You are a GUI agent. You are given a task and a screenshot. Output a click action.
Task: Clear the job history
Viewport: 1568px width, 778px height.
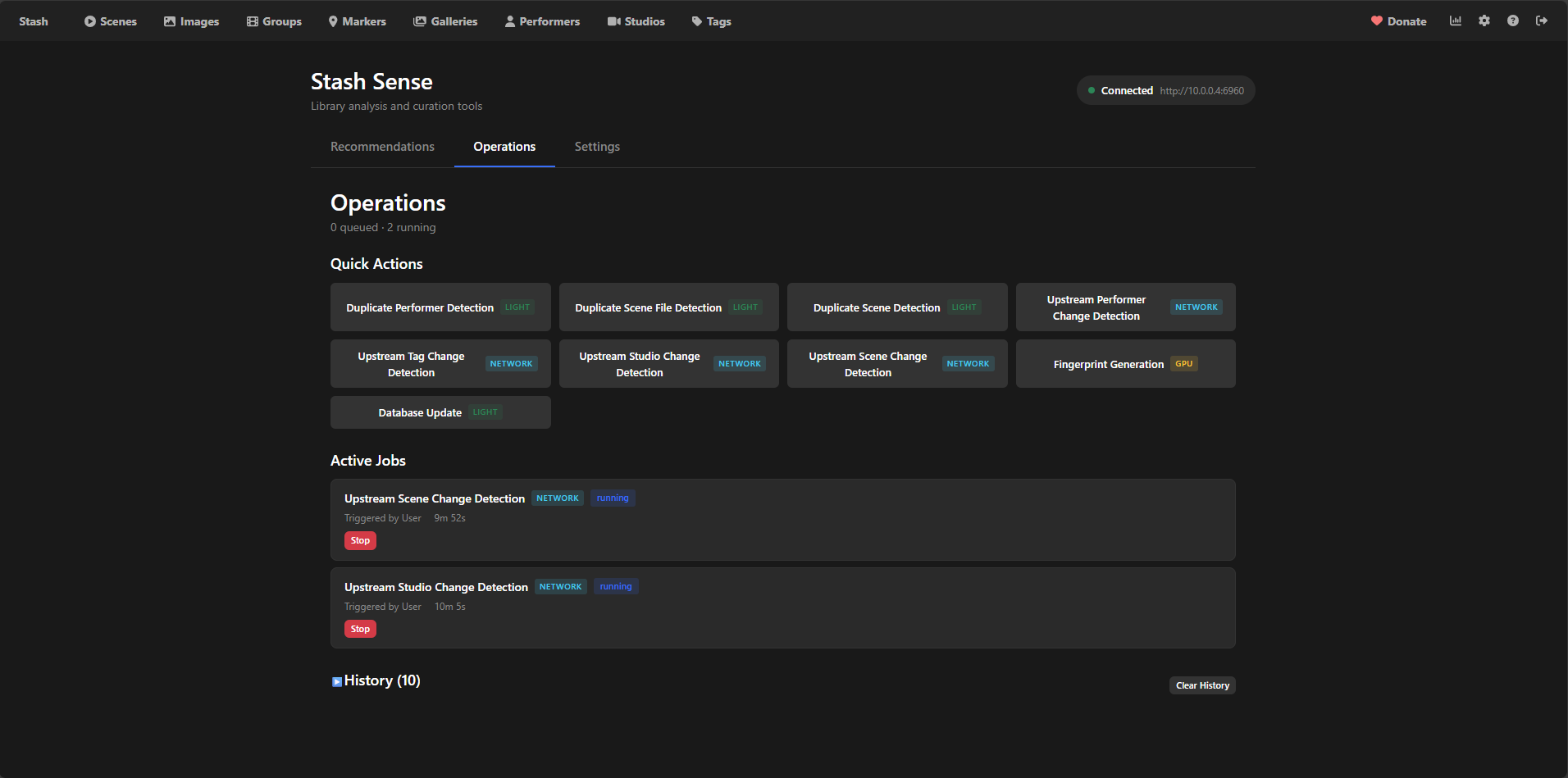click(1202, 685)
